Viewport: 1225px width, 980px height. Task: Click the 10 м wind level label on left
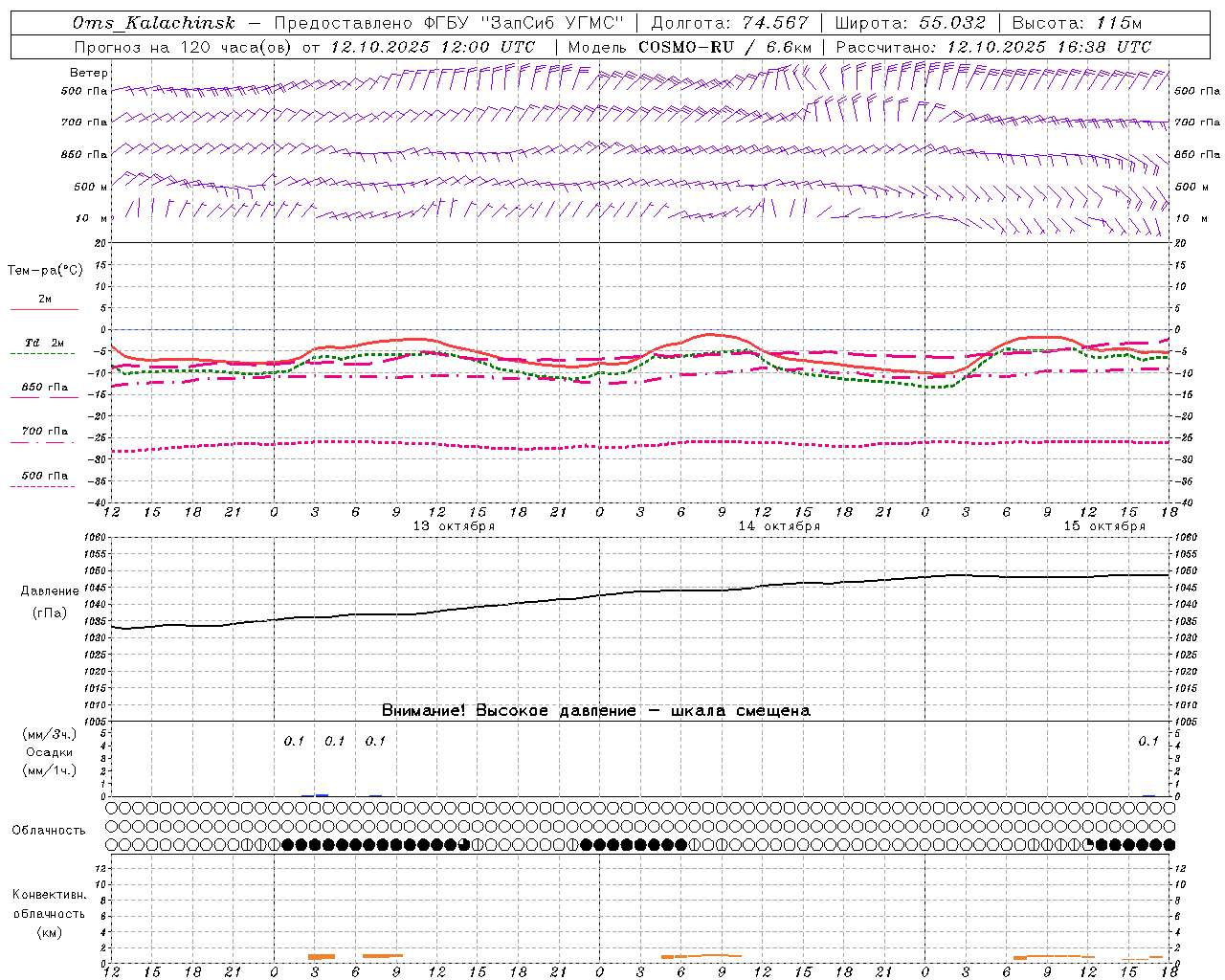point(91,218)
